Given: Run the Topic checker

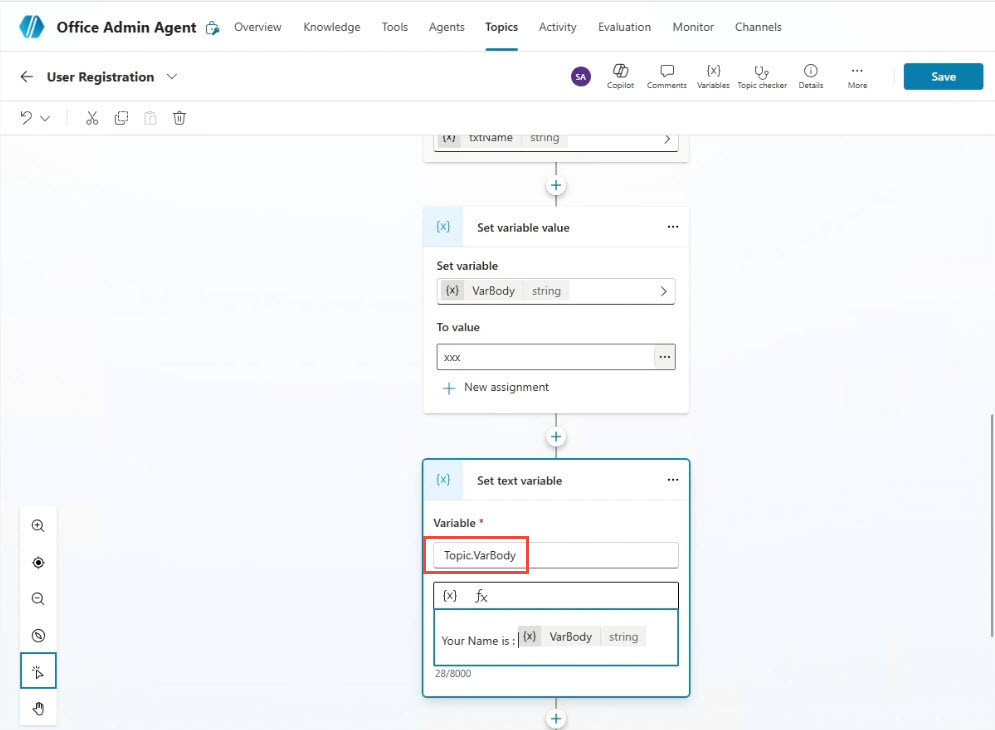Looking at the screenshot, I should [761, 76].
